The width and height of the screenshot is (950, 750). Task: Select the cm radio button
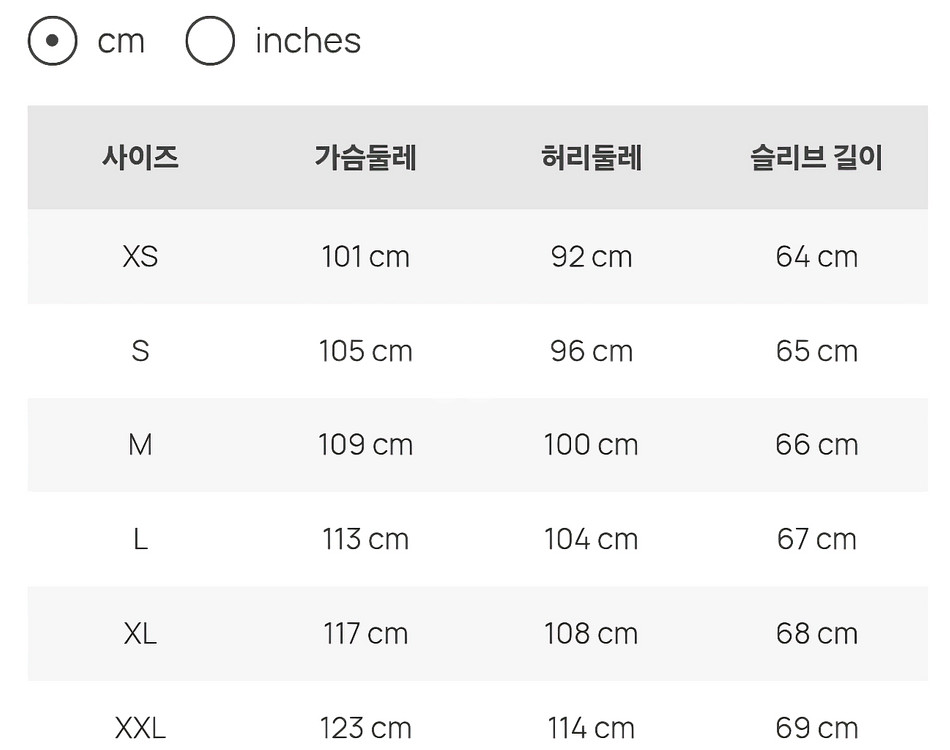click(52, 41)
